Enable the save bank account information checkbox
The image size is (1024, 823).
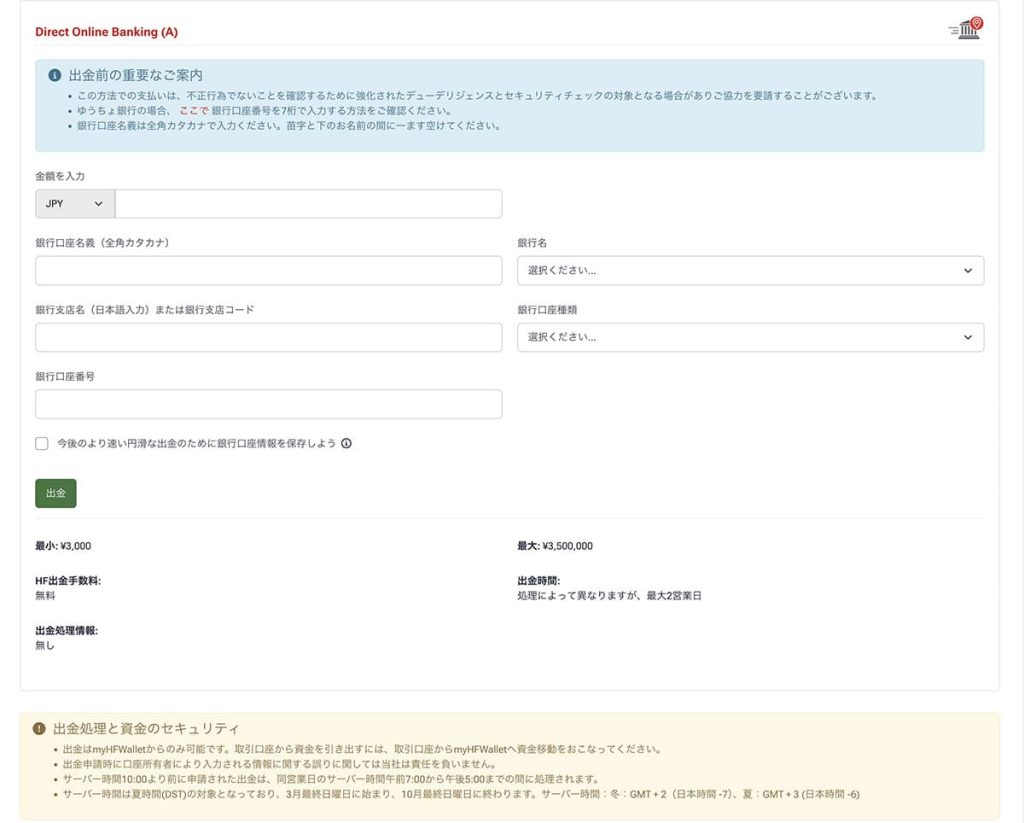[x=41, y=443]
